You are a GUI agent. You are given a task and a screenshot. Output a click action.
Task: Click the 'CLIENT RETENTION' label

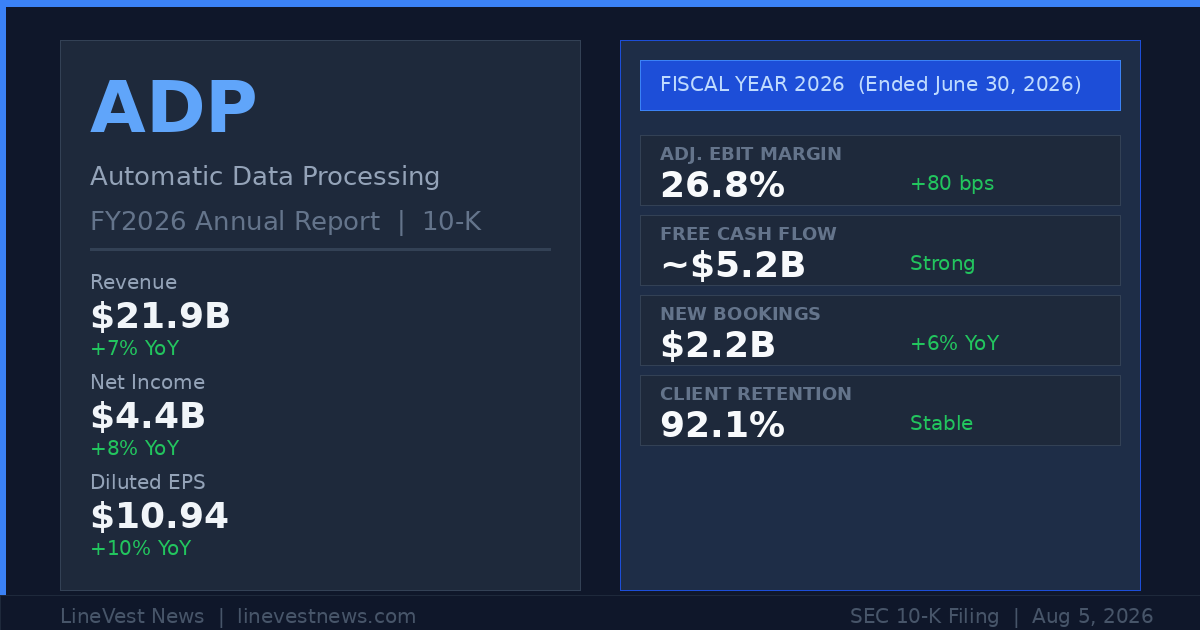pos(755,394)
